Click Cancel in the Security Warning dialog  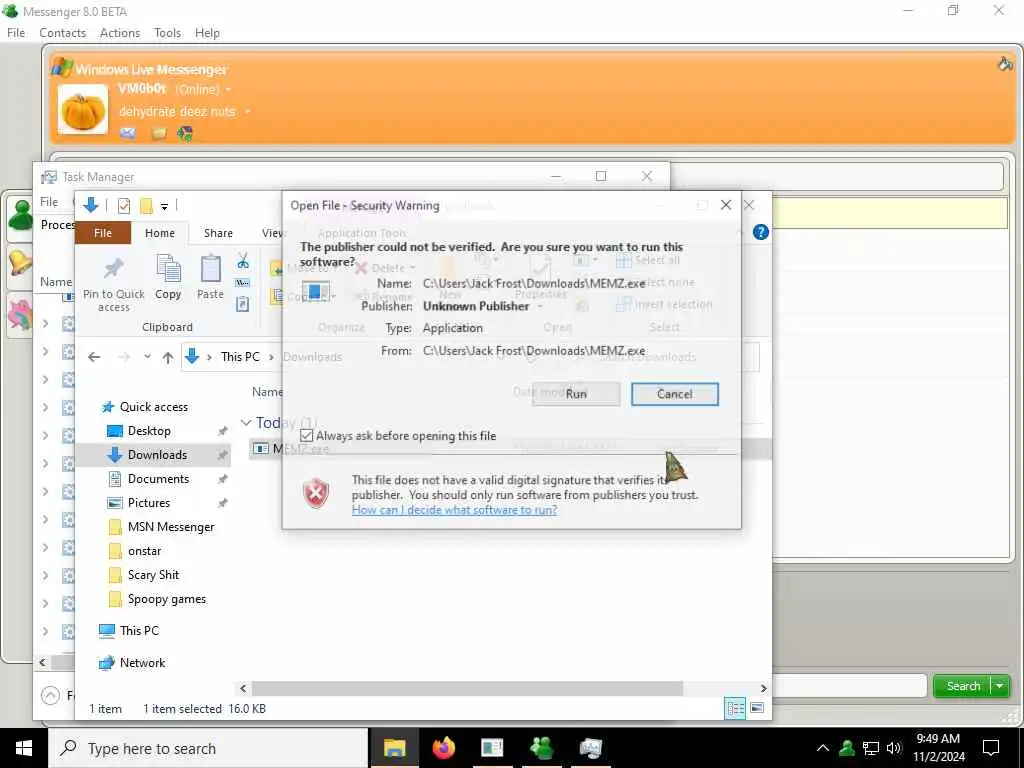tap(675, 394)
